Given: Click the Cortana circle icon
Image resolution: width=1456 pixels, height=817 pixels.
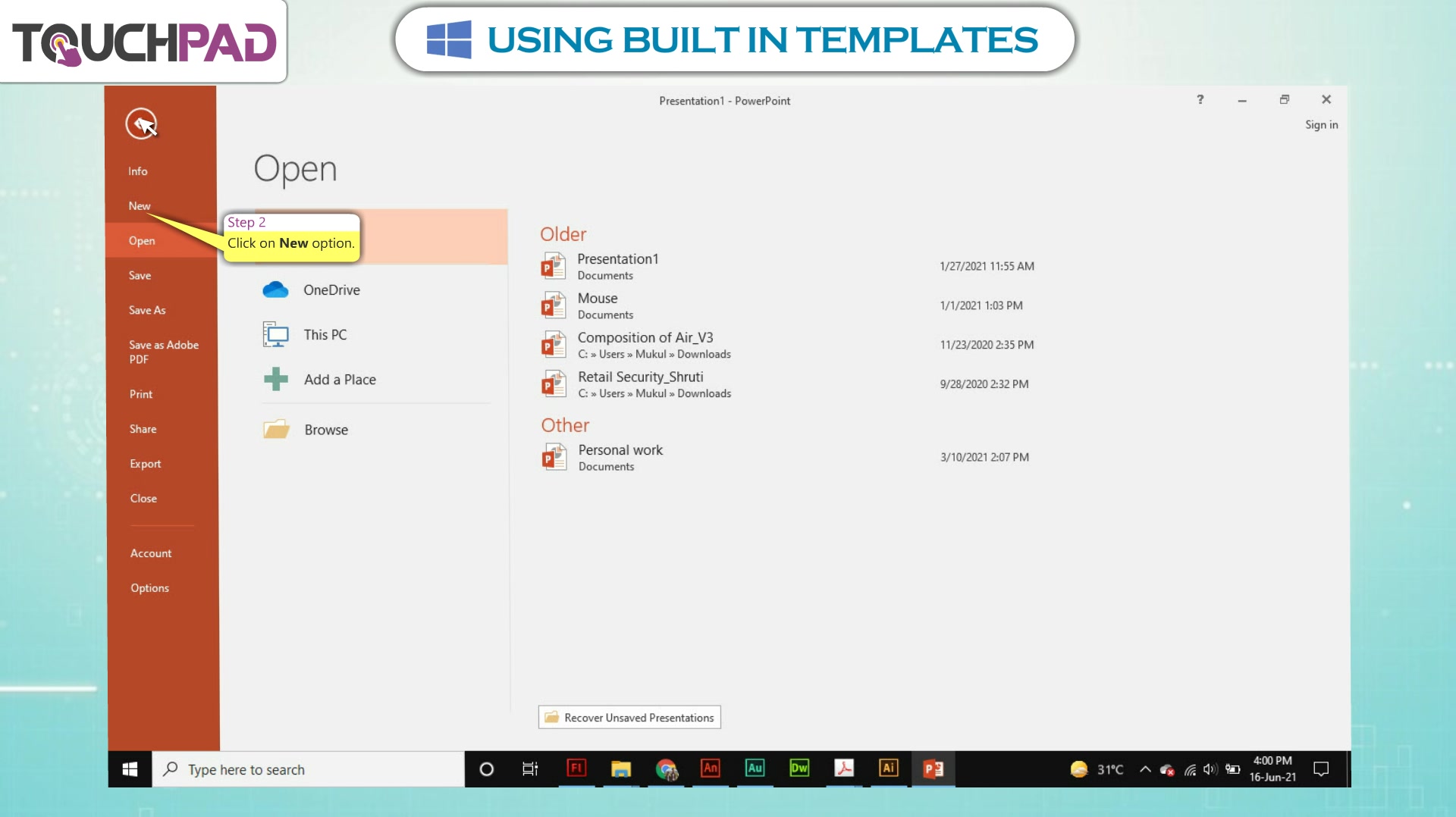Looking at the screenshot, I should tap(486, 769).
